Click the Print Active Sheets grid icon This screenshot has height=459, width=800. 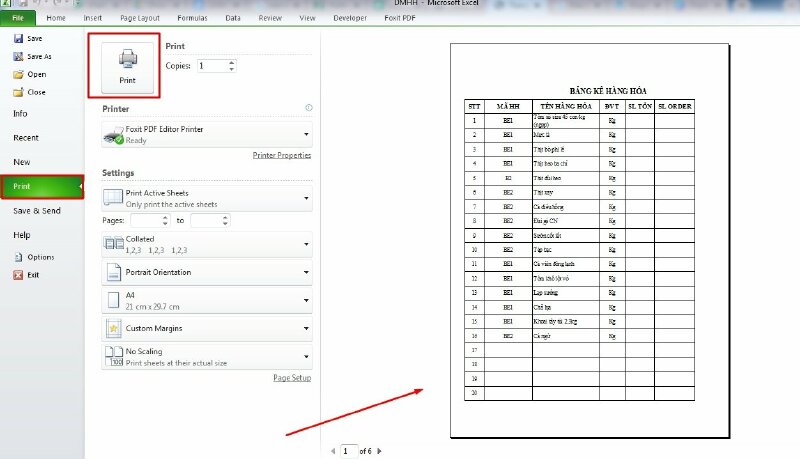pos(113,197)
